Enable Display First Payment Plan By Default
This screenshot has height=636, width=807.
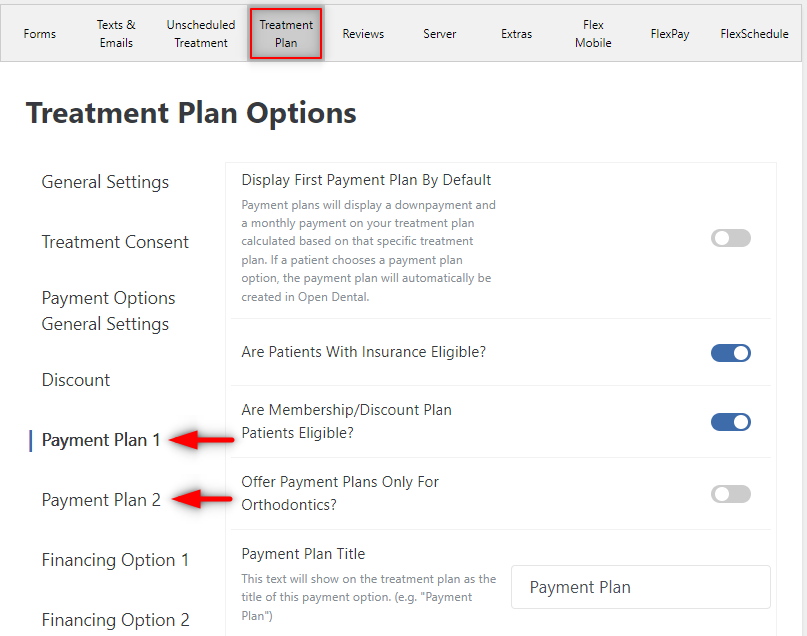click(x=730, y=238)
